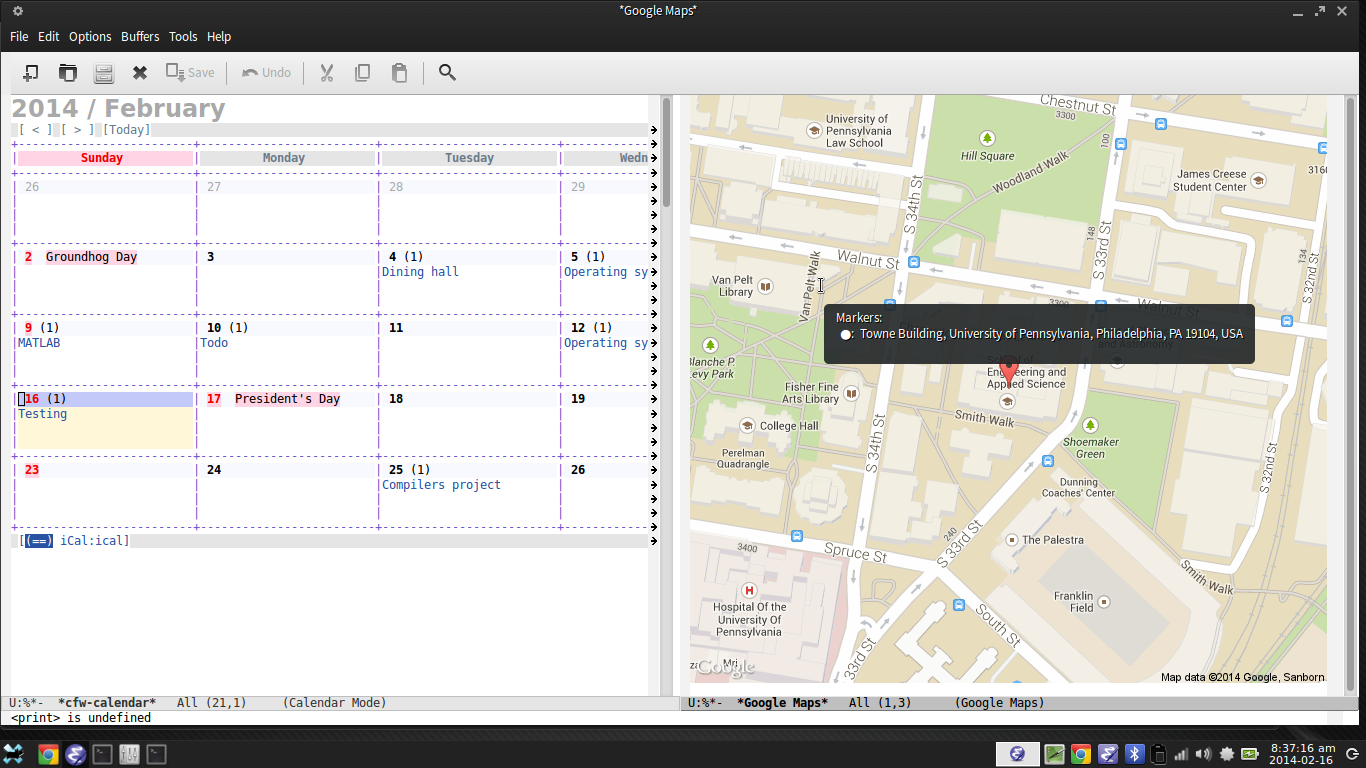Select calendar date 3
1366x768 pixels.
(210, 257)
